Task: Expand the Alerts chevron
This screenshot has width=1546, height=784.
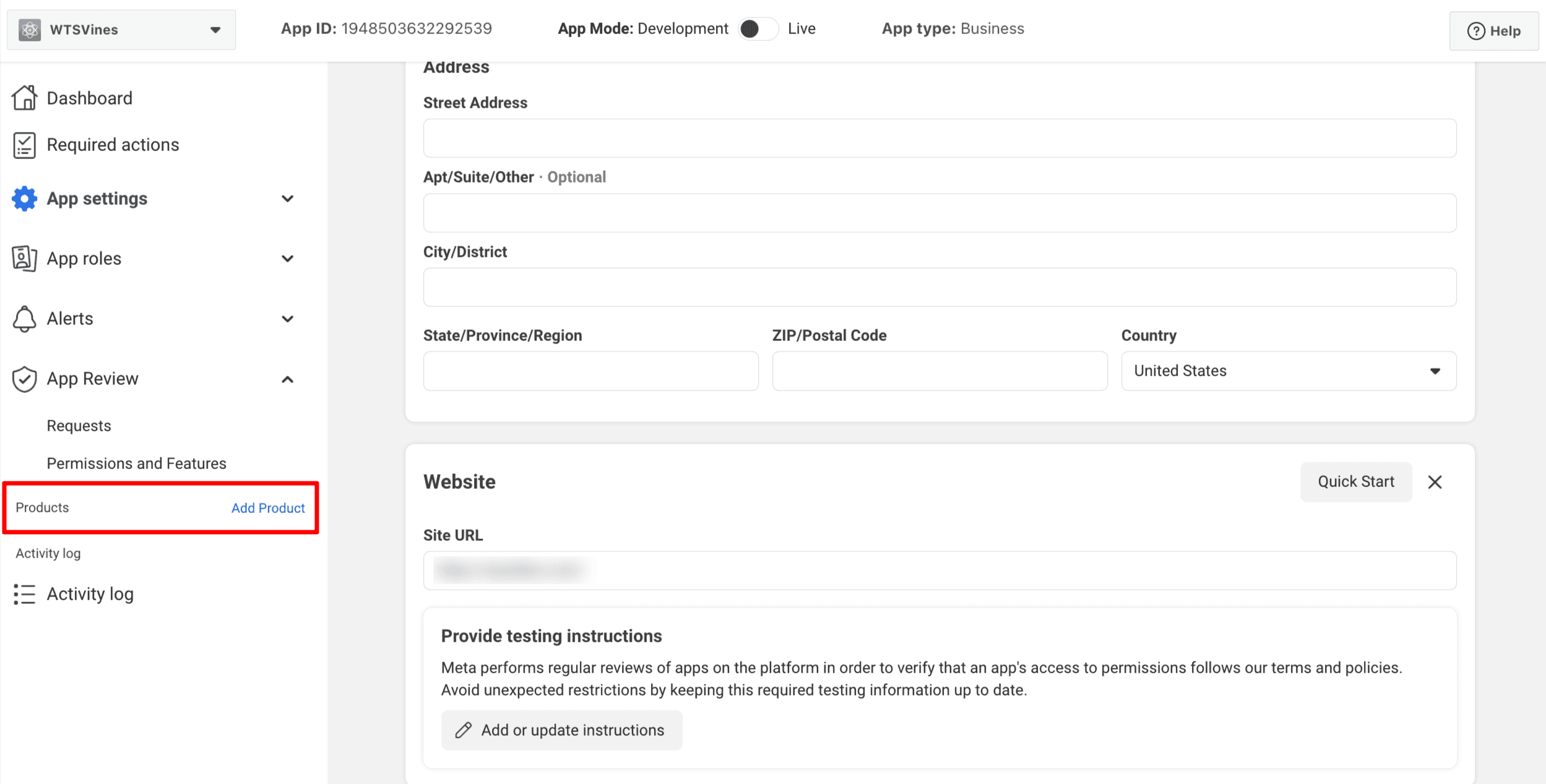Action: (287, 319)
